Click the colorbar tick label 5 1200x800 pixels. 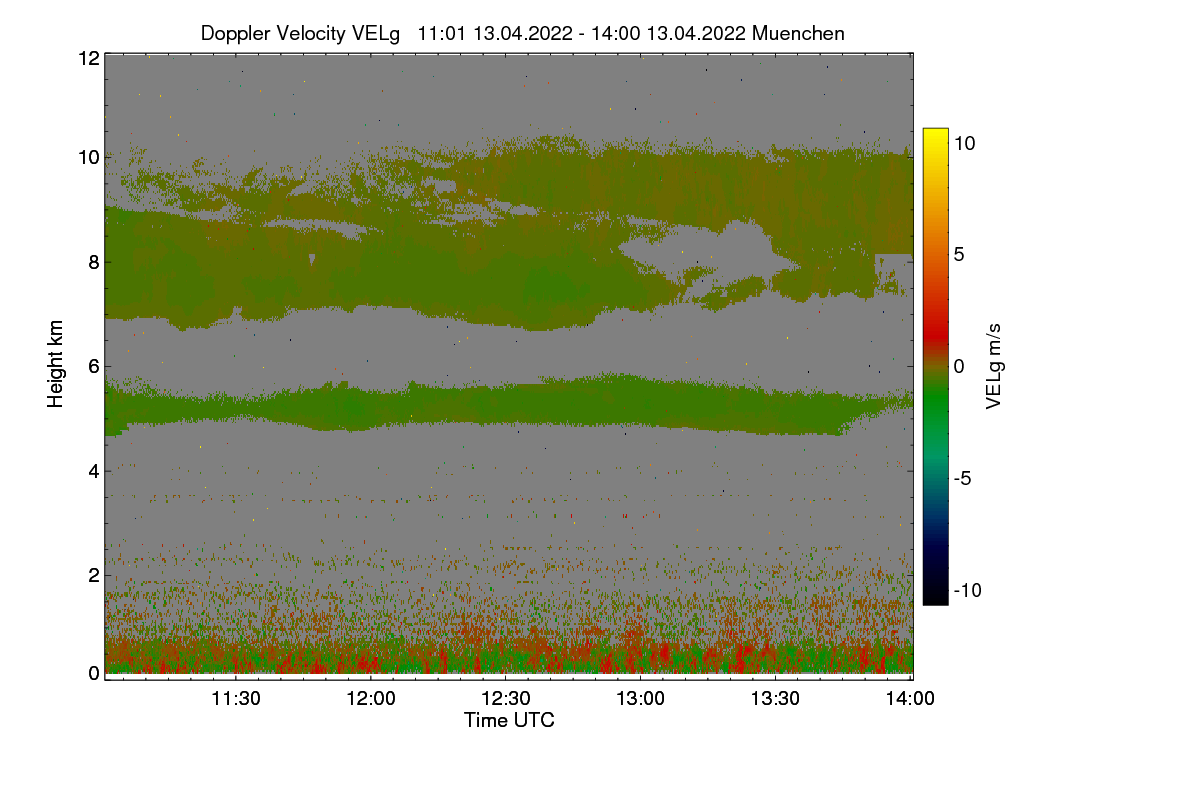957,254
